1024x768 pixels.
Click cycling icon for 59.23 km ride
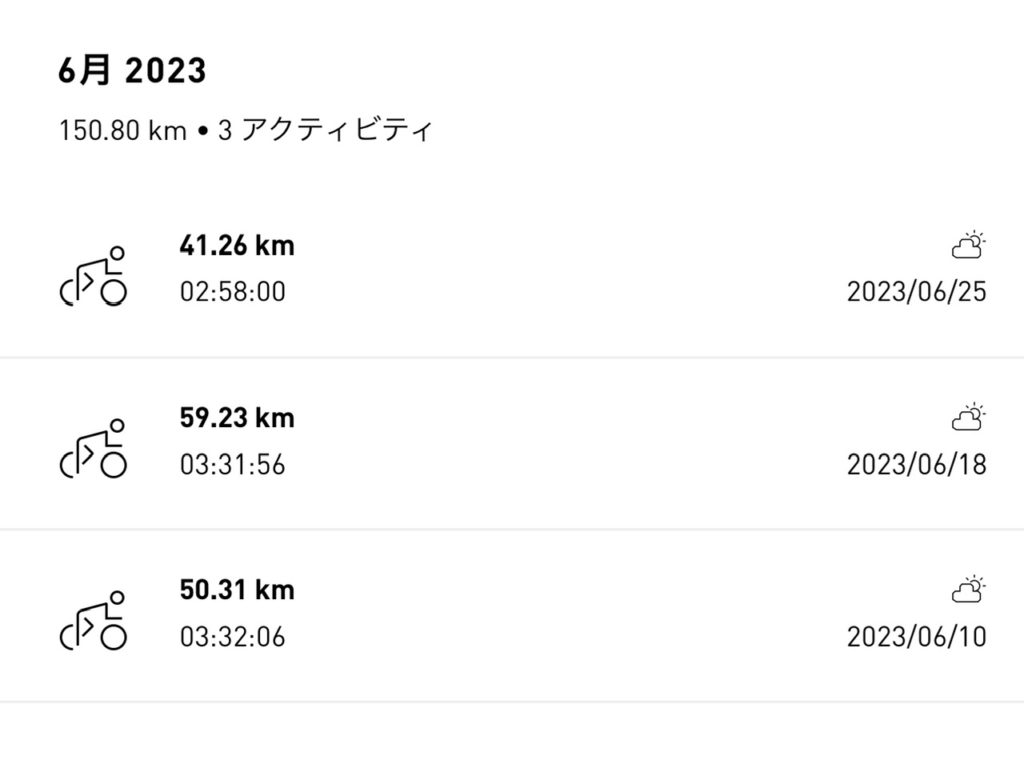[95, 450]
